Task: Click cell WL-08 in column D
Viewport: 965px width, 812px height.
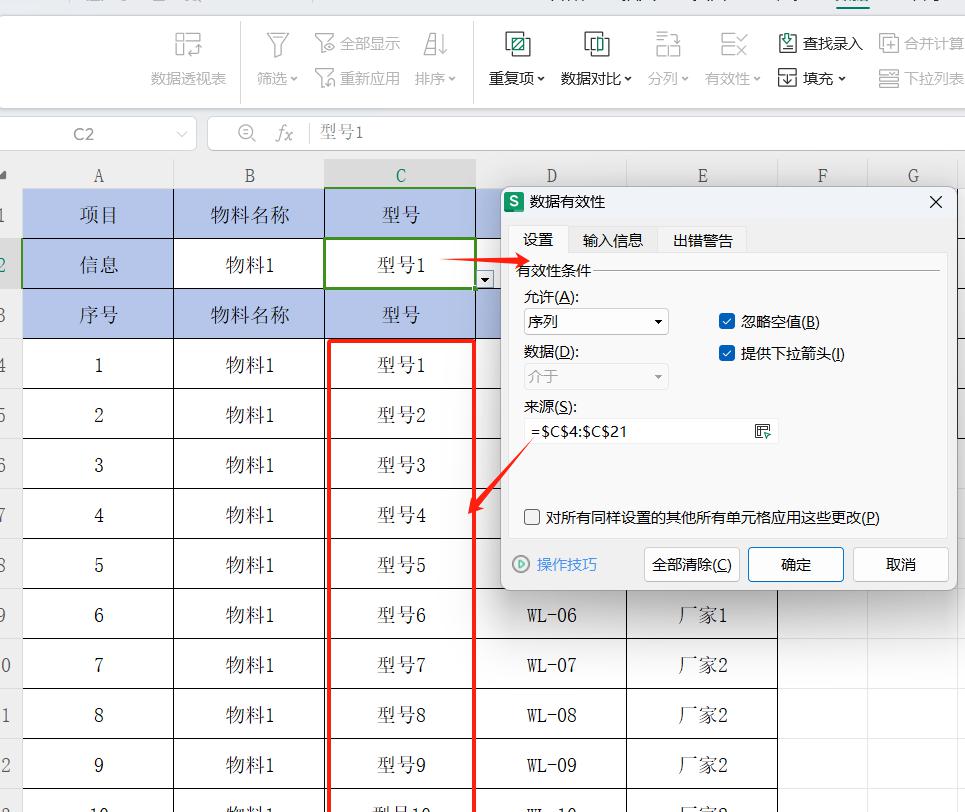Action: click(551, 715)
